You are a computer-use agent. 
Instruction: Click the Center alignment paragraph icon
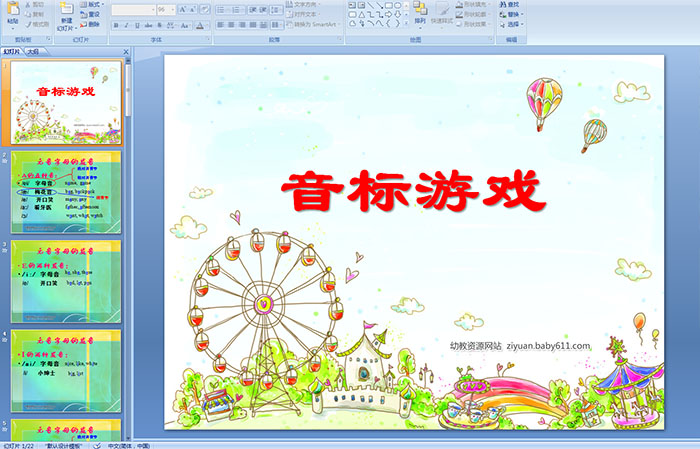(231, 25)
